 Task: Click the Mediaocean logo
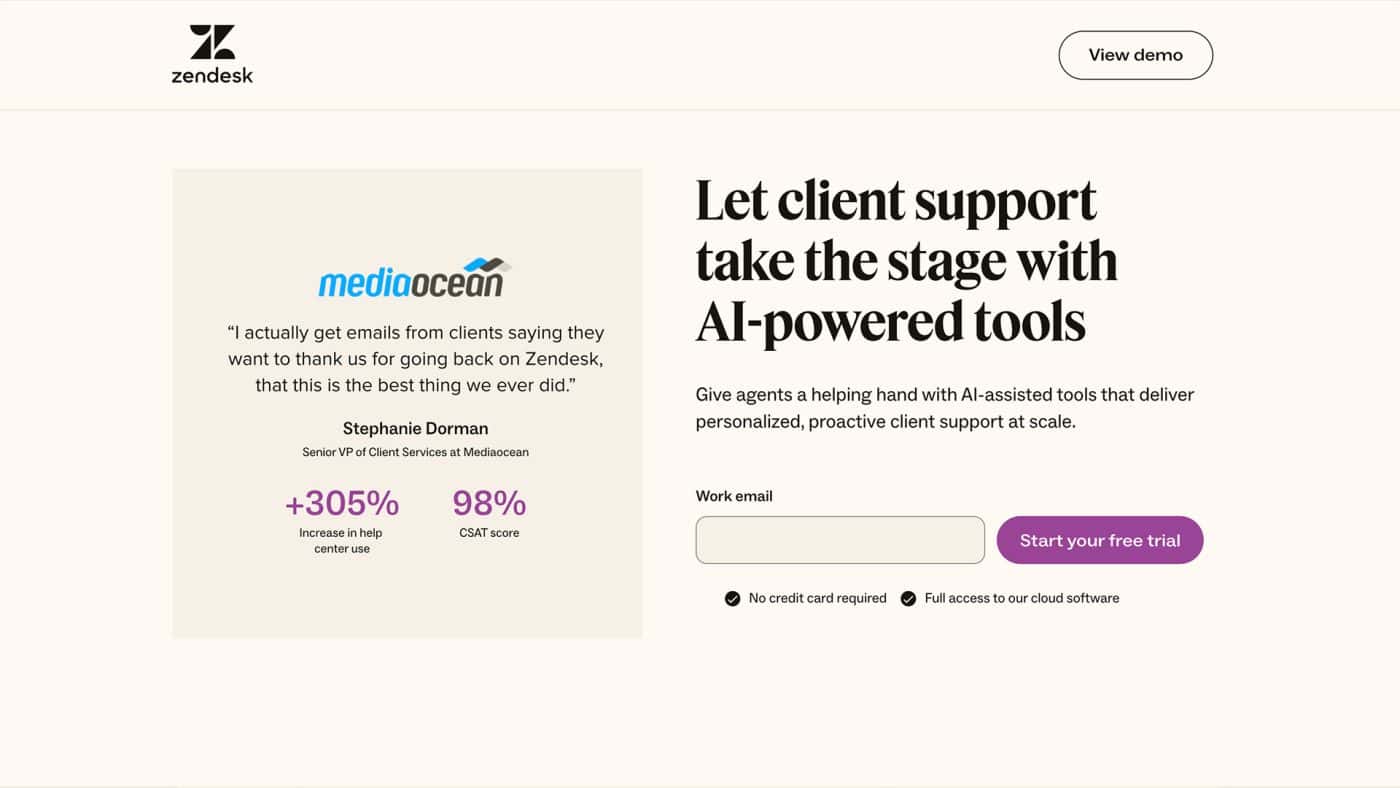click(411, 280)
